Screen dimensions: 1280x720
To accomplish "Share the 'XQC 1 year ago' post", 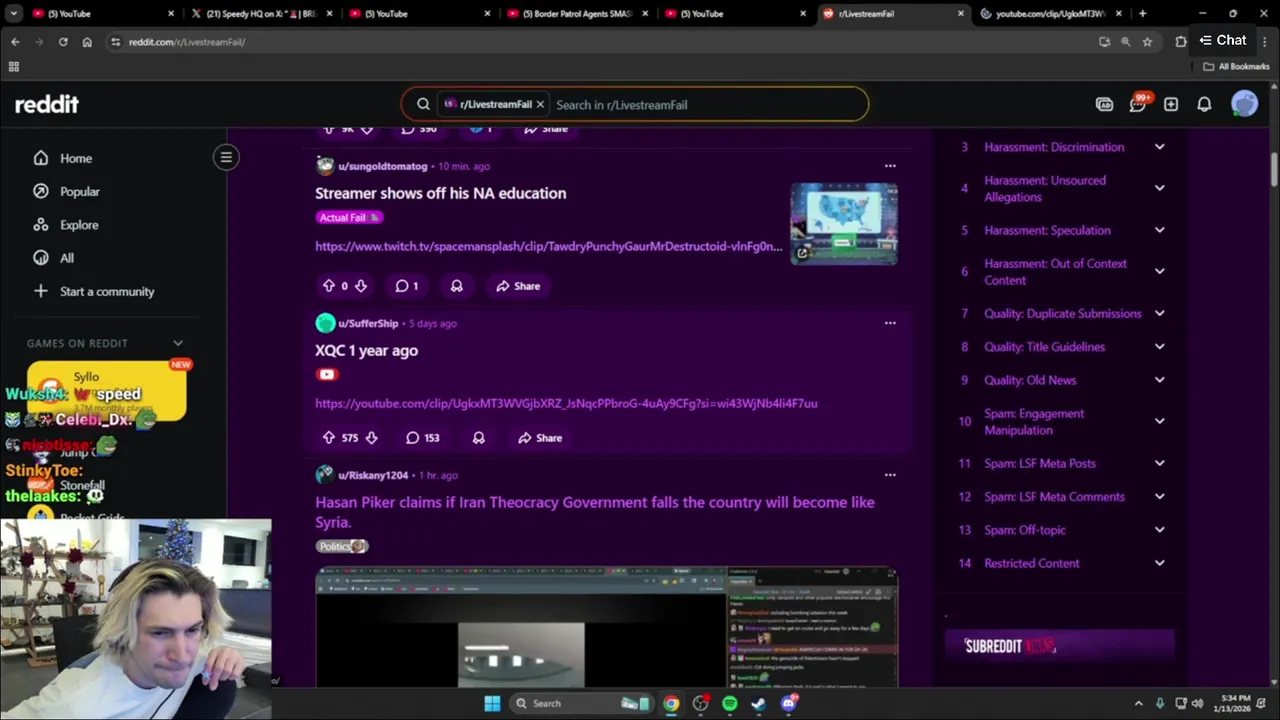I will tap(540, 438).
